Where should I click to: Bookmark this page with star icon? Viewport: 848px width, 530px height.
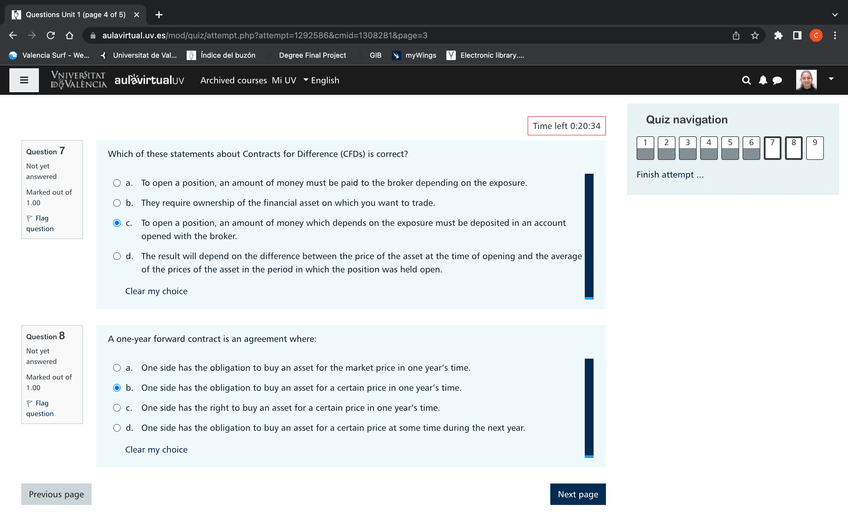[755, 35]
